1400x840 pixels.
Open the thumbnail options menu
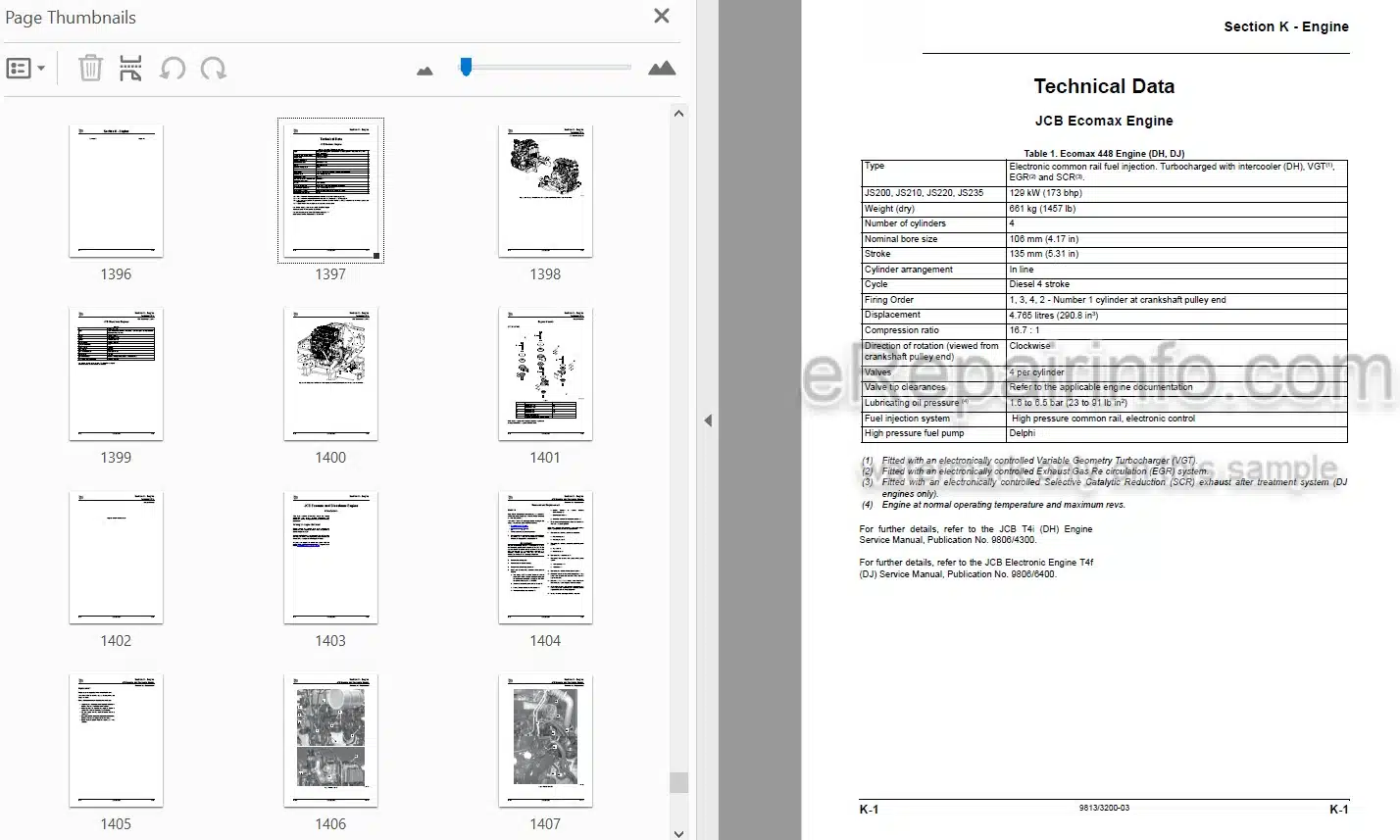(26, 69)
